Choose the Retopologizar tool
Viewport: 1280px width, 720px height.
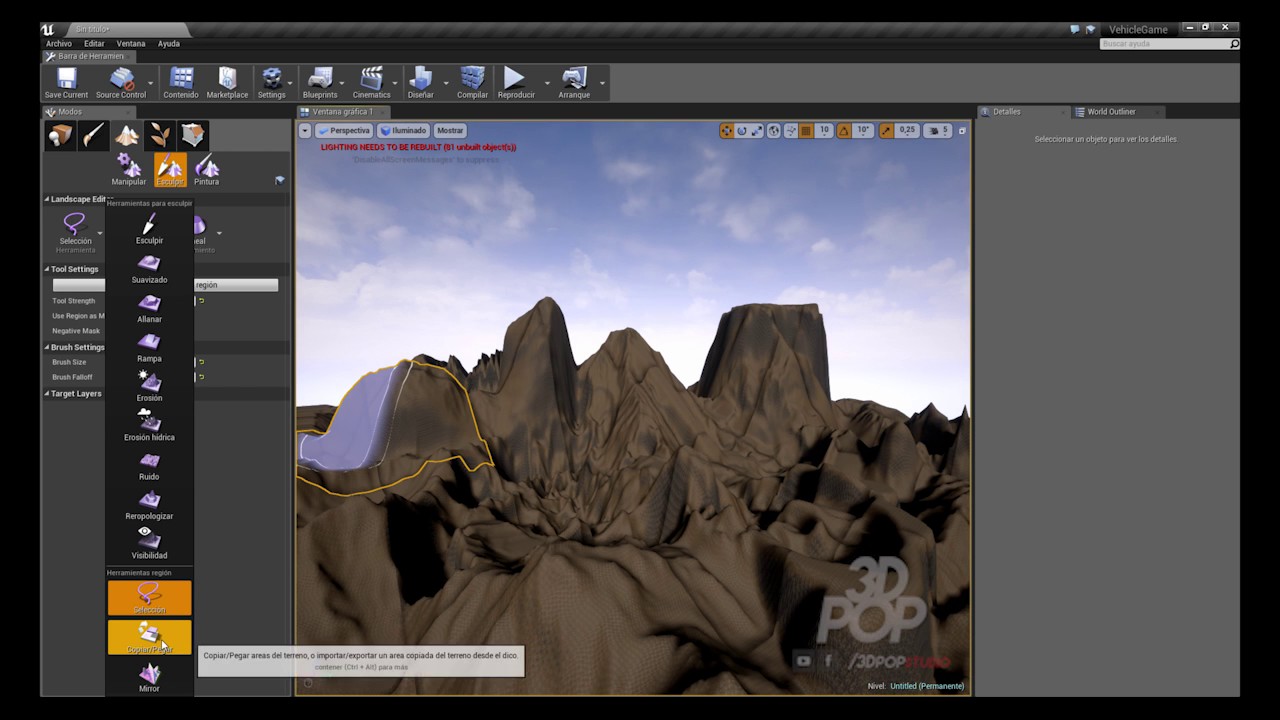tap(149, 505)
